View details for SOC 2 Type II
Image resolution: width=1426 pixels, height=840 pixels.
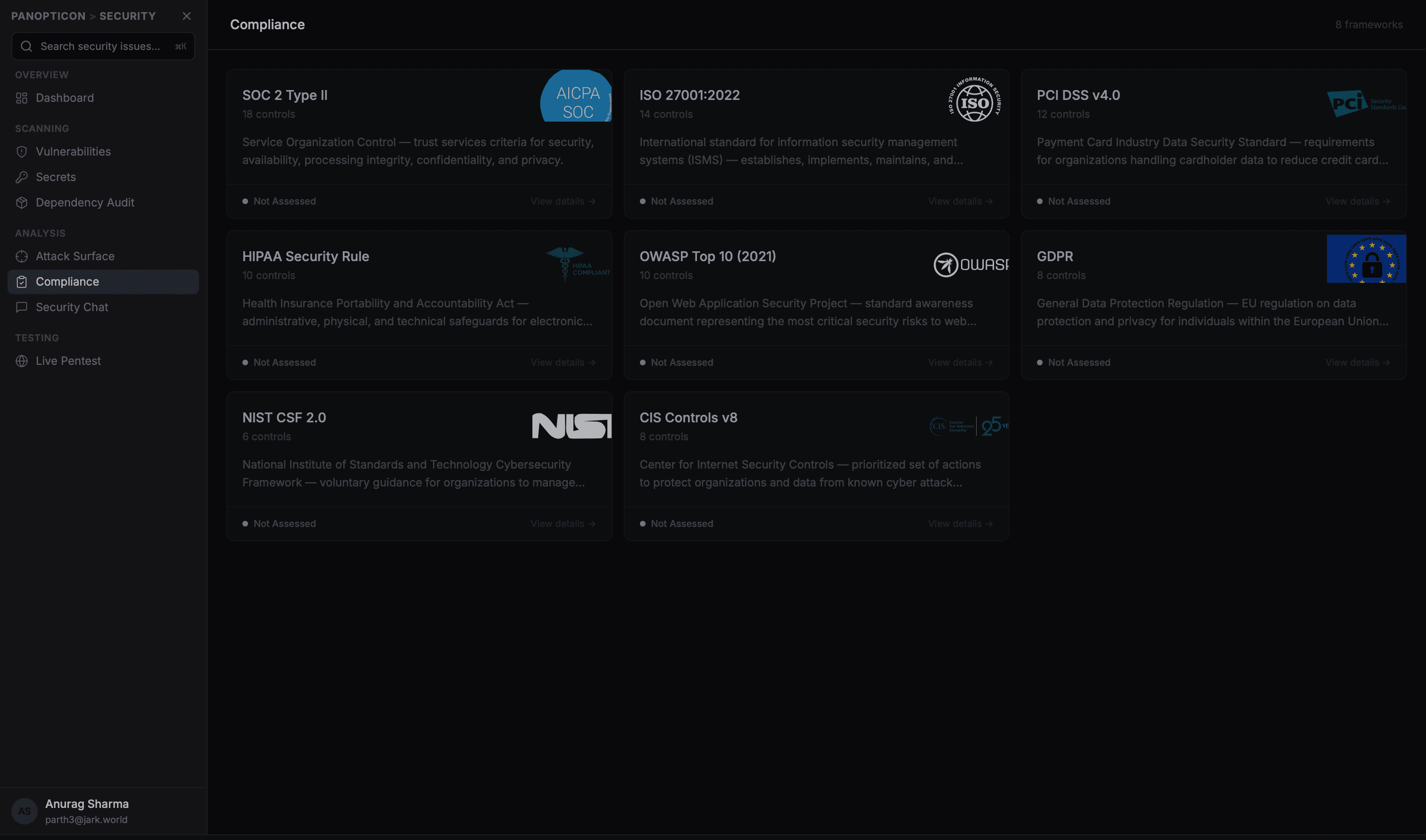tap(562, 201)
